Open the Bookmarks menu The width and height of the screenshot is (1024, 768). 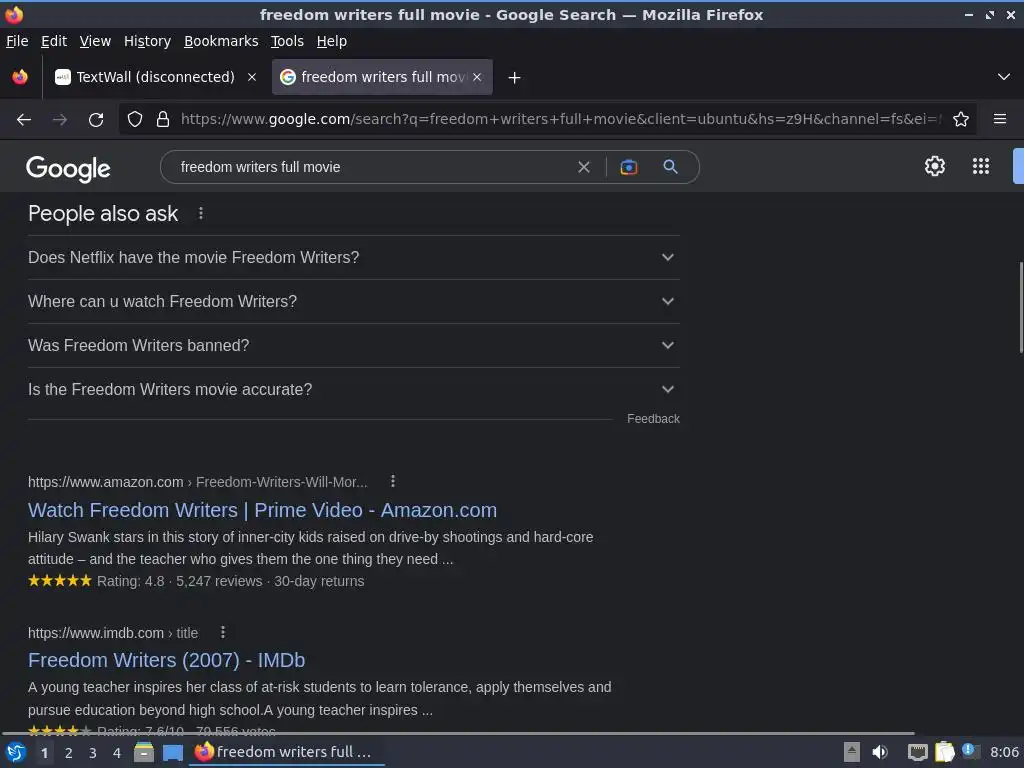coord(221,41)
